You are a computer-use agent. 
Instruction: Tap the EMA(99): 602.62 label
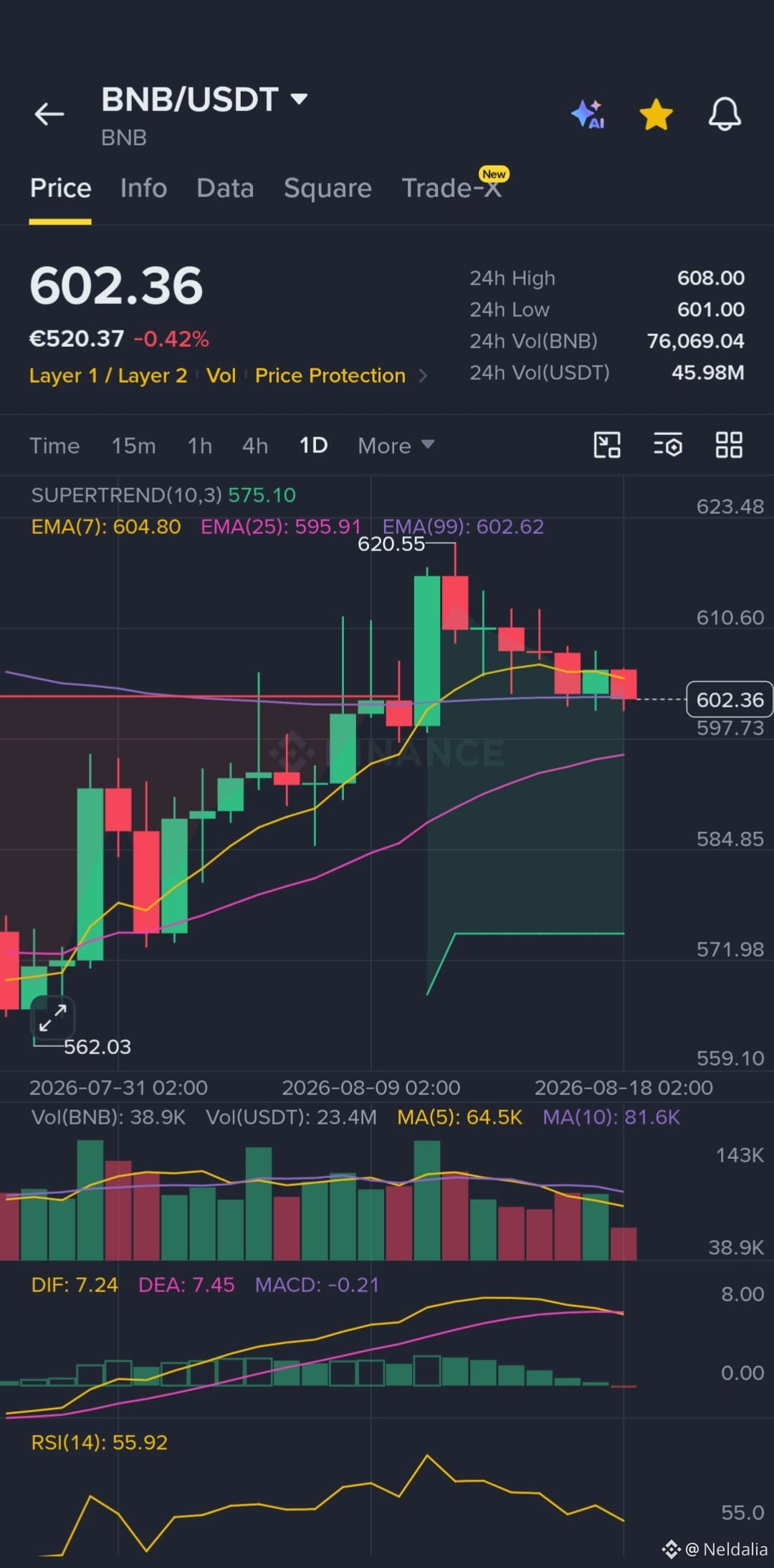463,527
